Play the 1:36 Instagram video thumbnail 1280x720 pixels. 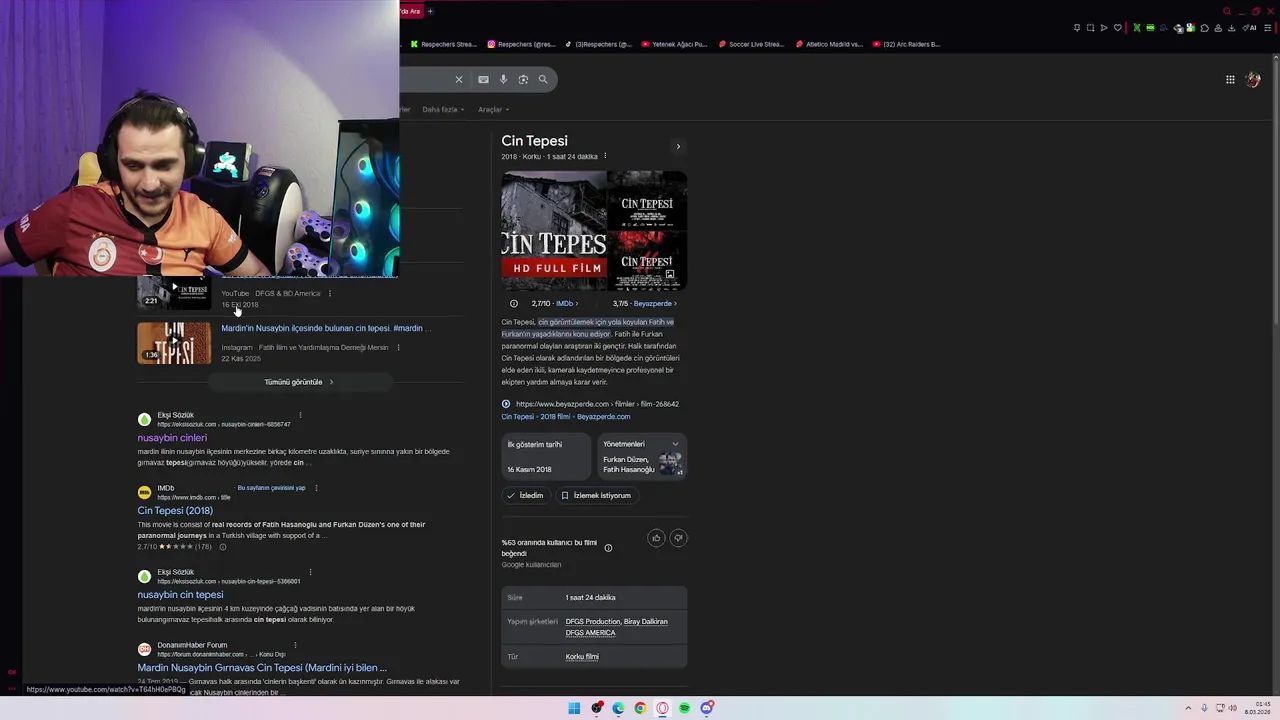tap(174, 343)
